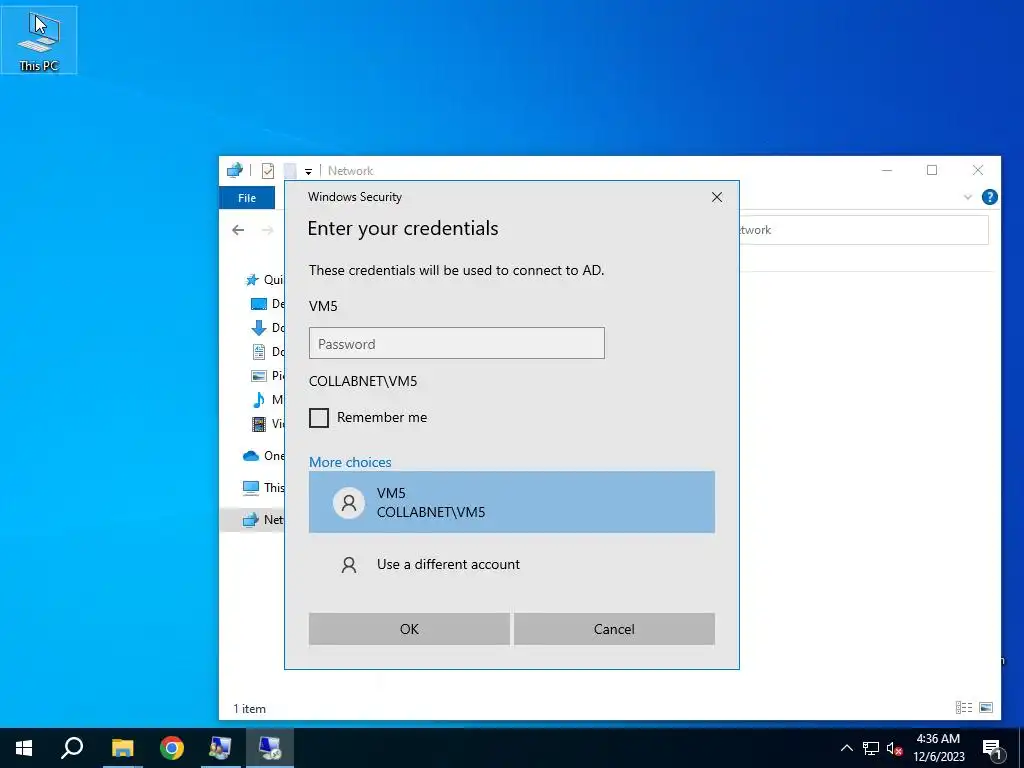1024x768 pixels.
Task: Select Downloads folder in navigation pane
Action: coord(268,328)
